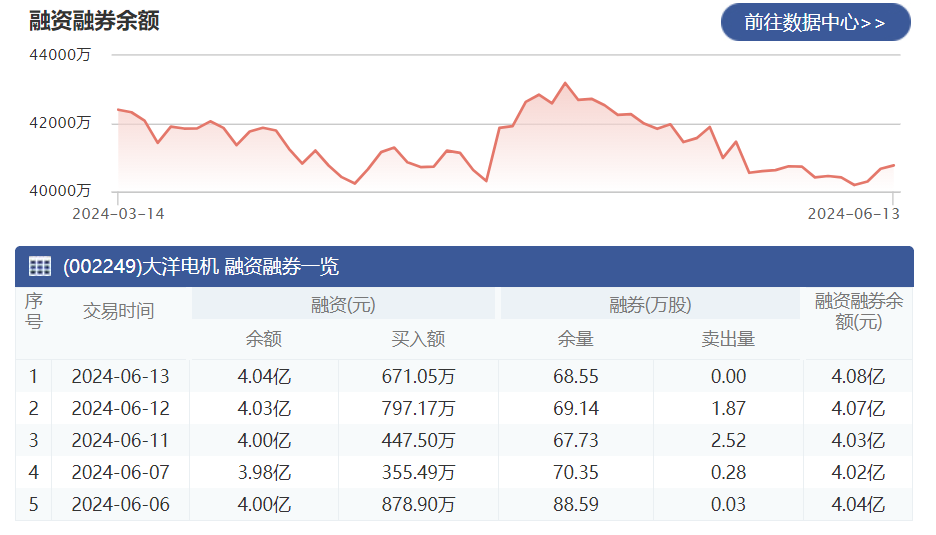This screenshot has width=936, height=535.
Task: Click the 余额 sub-header under 融资
Action: tap(263, 339)
